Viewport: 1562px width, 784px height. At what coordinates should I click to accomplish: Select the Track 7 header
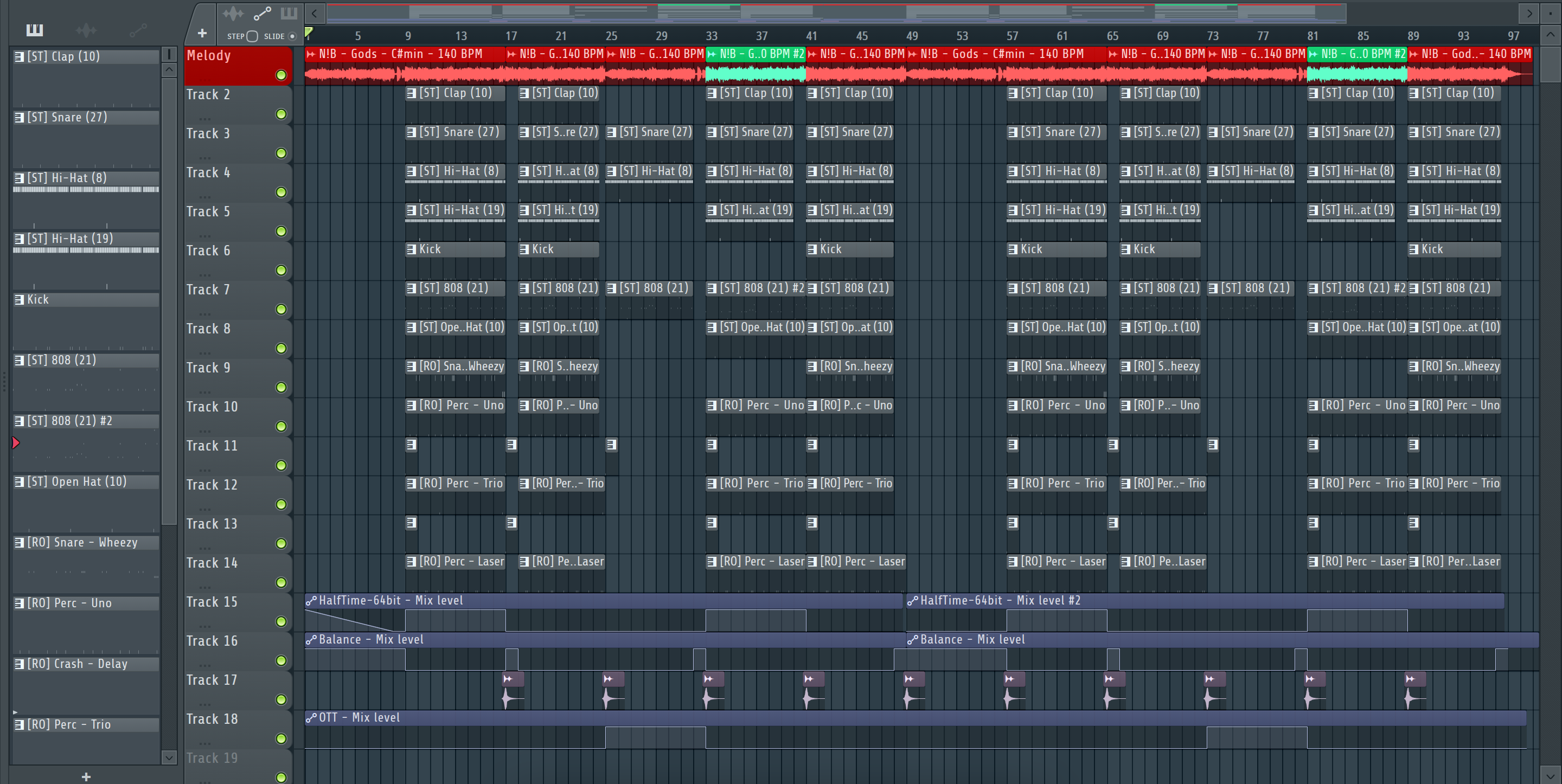tap(238, 299)
